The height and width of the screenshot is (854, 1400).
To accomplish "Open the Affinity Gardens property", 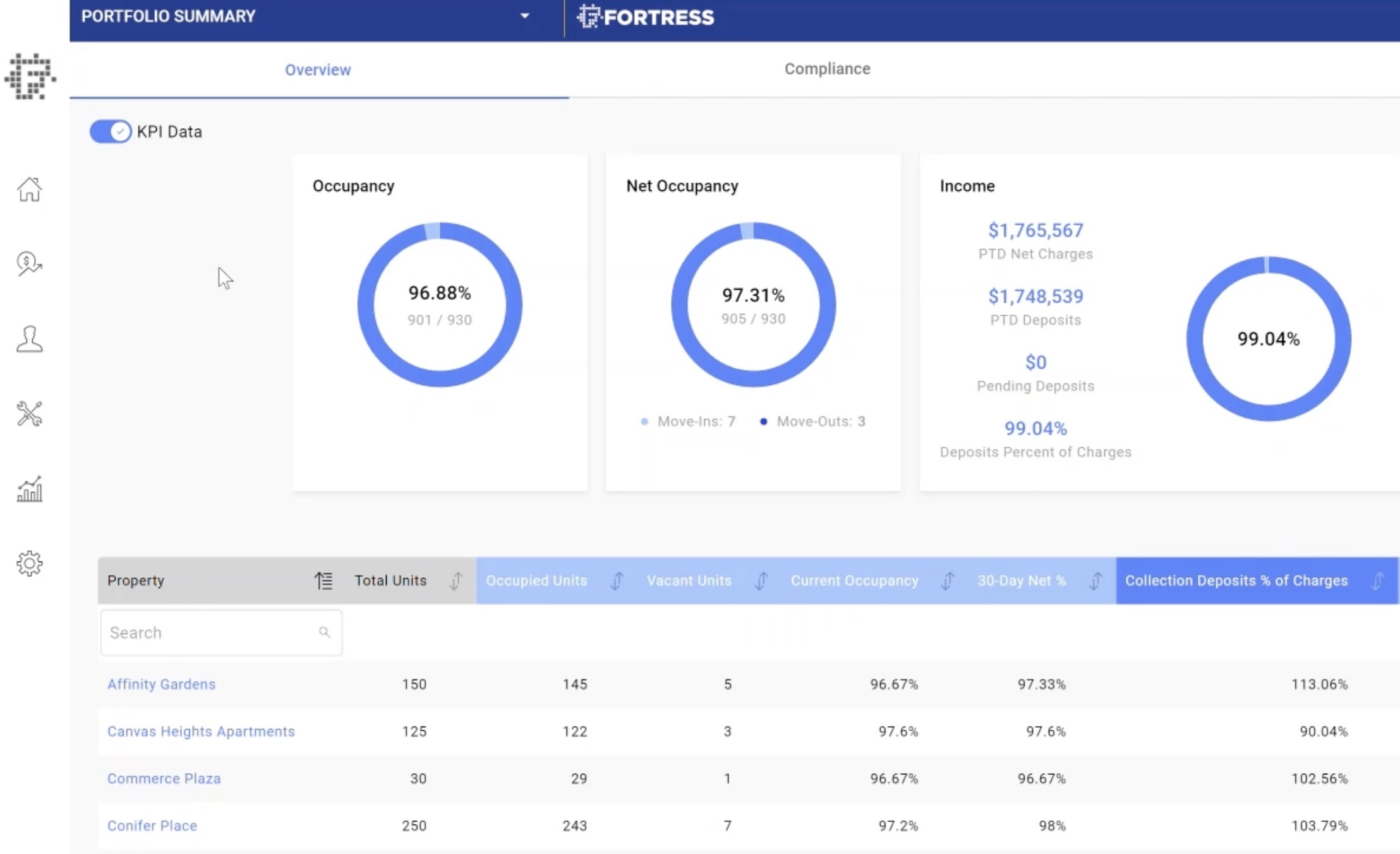I will click(161, 684).
